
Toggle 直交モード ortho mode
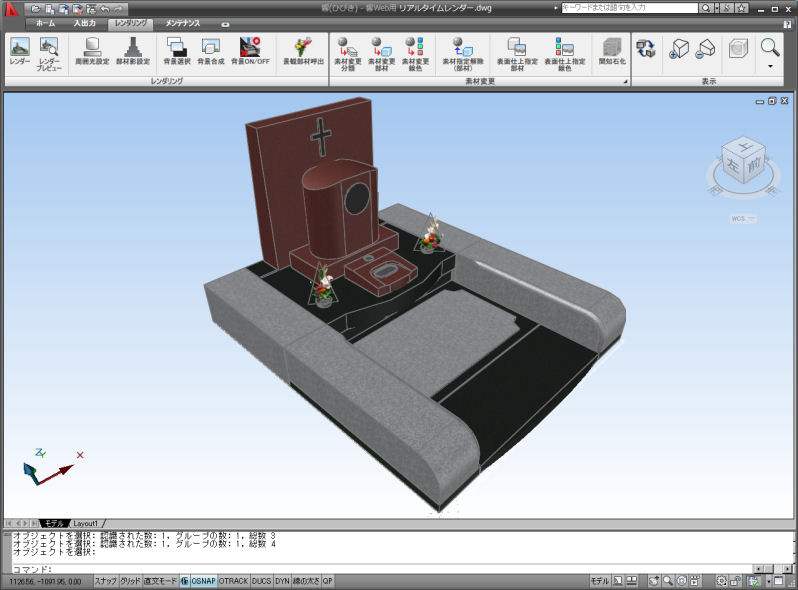tap(160, 581)
